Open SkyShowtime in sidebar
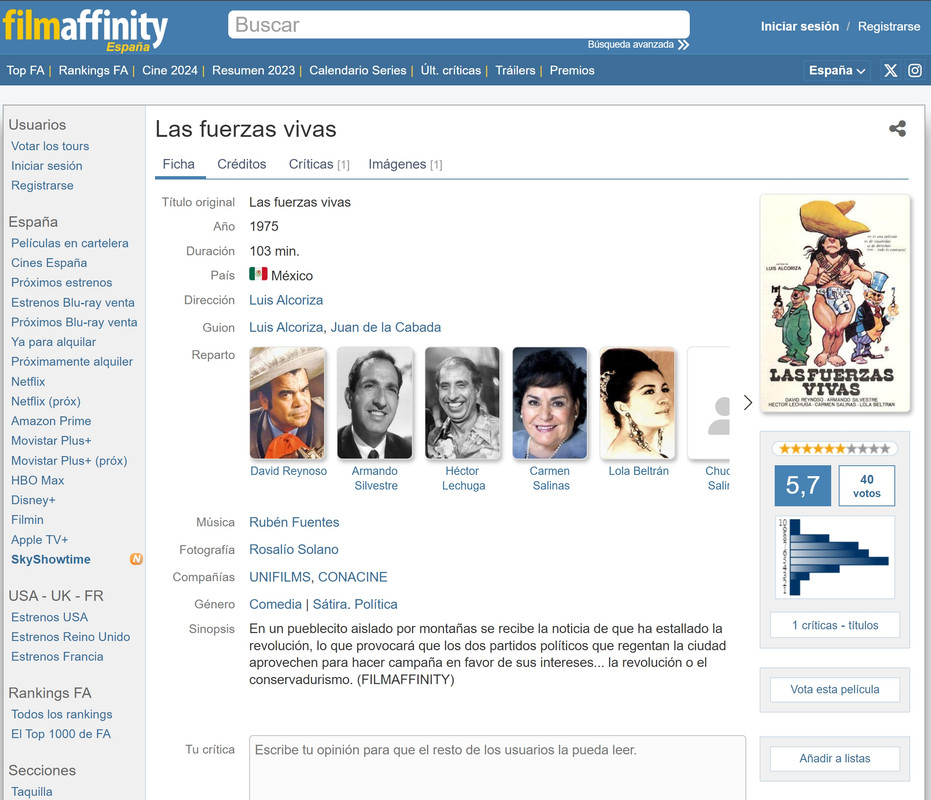 tap(50, 559)
